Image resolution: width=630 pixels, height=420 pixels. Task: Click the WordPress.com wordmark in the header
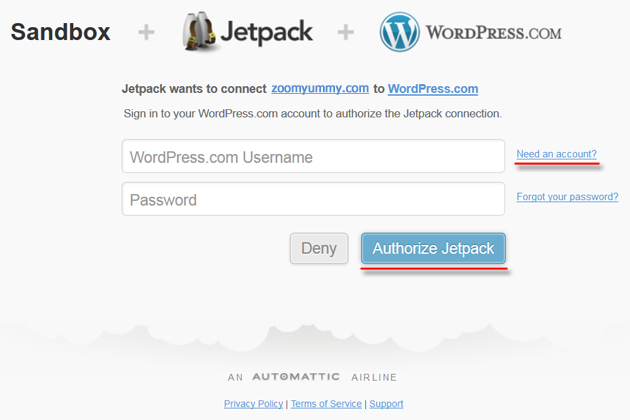(494, 33)
